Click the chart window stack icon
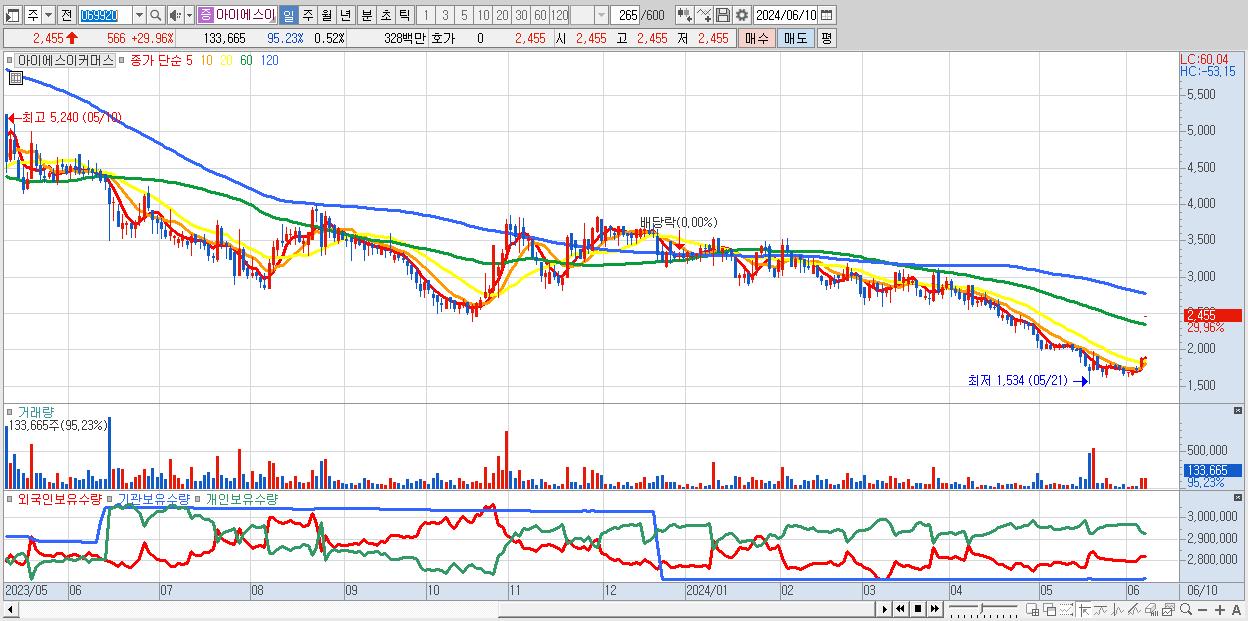Screen dimensions: 1248x621 coord(1168,609)
